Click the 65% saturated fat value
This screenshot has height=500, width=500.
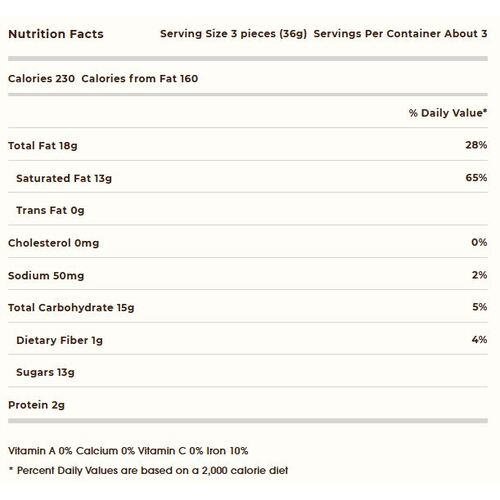pos(476,178)
